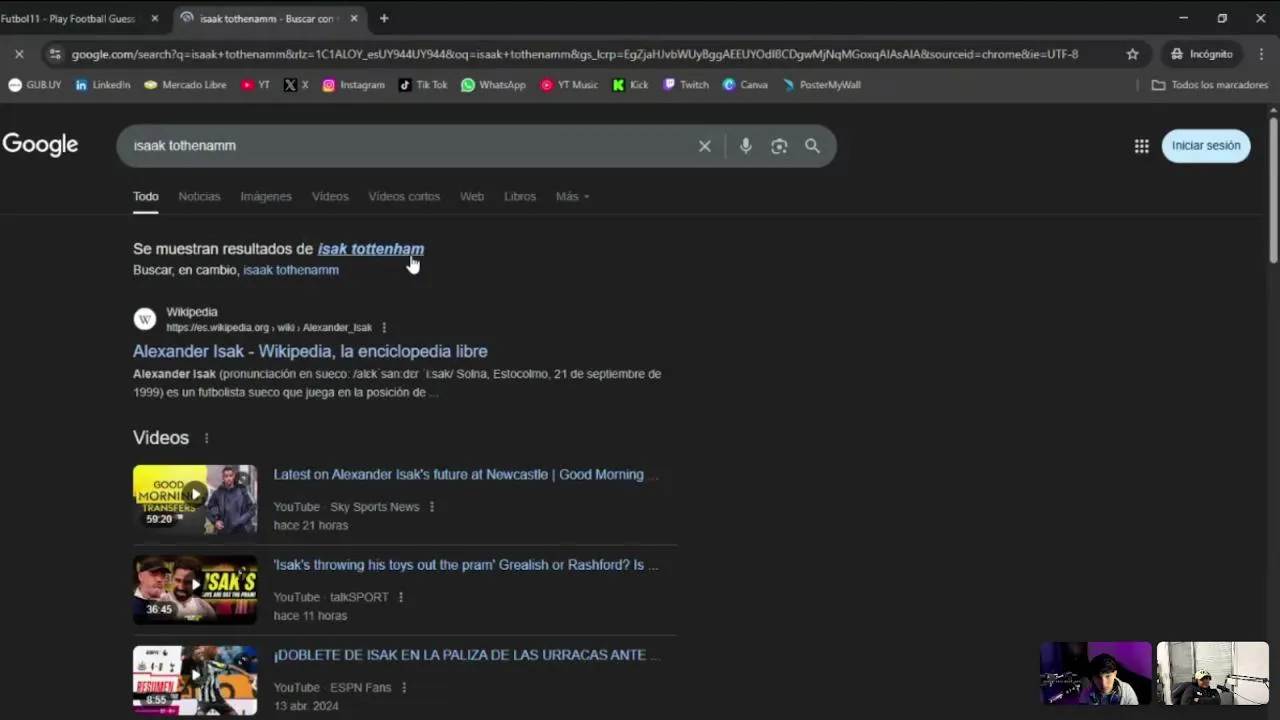Switch to the Videos tab
The width and height of the screenshot is (1280, 720).
point(330,197)
